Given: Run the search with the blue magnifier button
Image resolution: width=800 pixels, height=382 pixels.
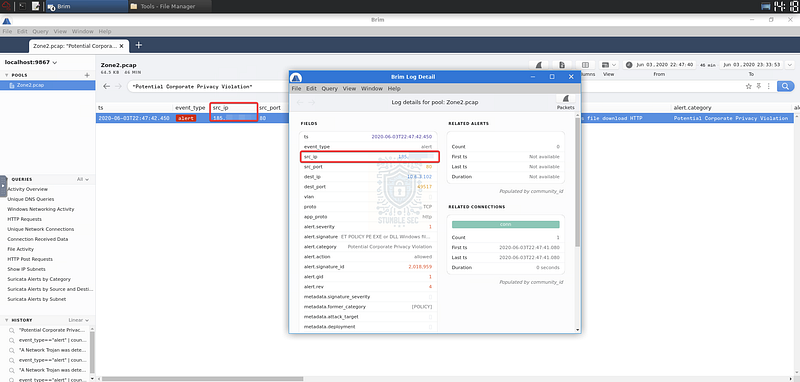Looking at the screenshot, I should (786, 86).
